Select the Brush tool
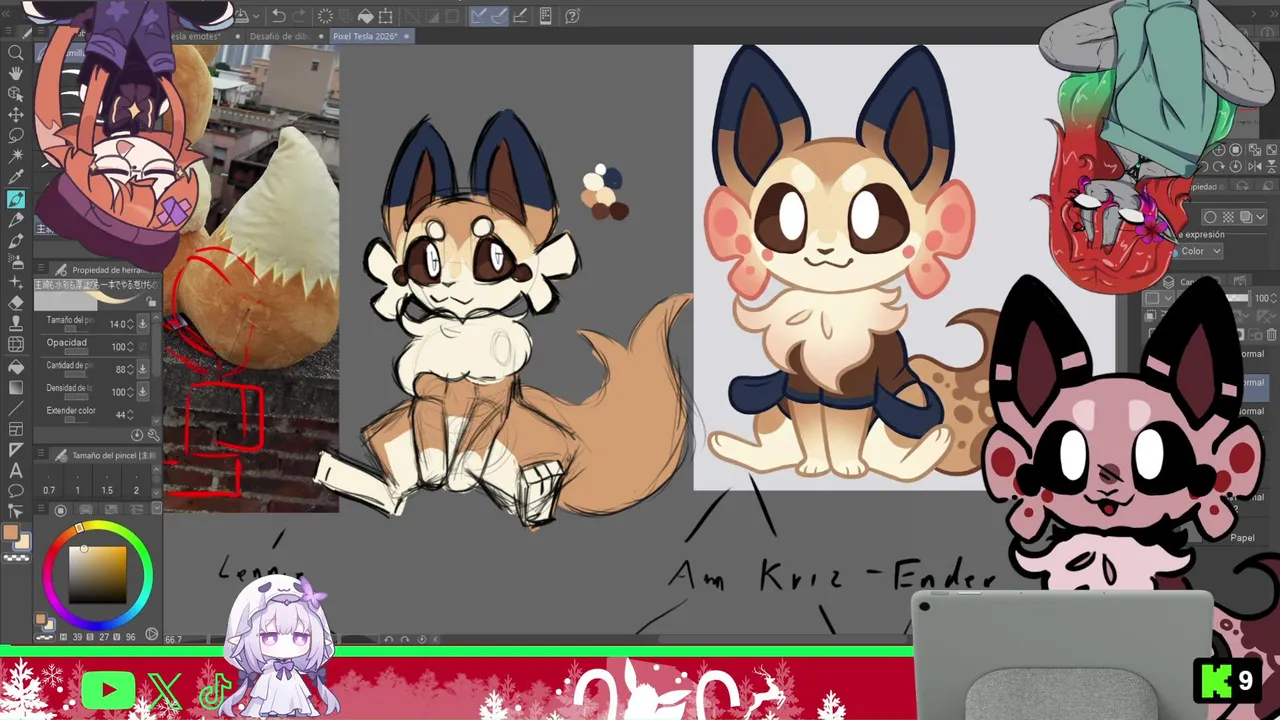The width and height of the screenshot is (1280, 720). pyautogui.click(x=16, y=241)
